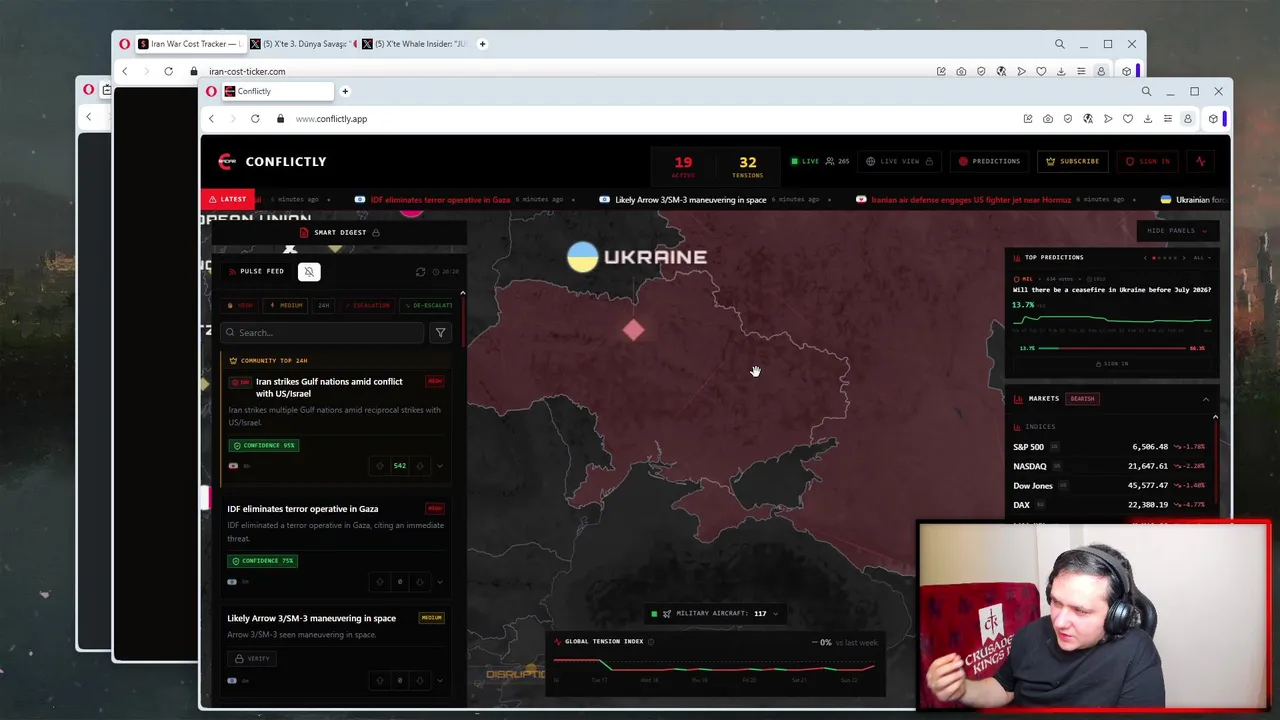Click the Conflictly logo in the header
Viewport: 1280px width, 720px height.
pos(272,161)
